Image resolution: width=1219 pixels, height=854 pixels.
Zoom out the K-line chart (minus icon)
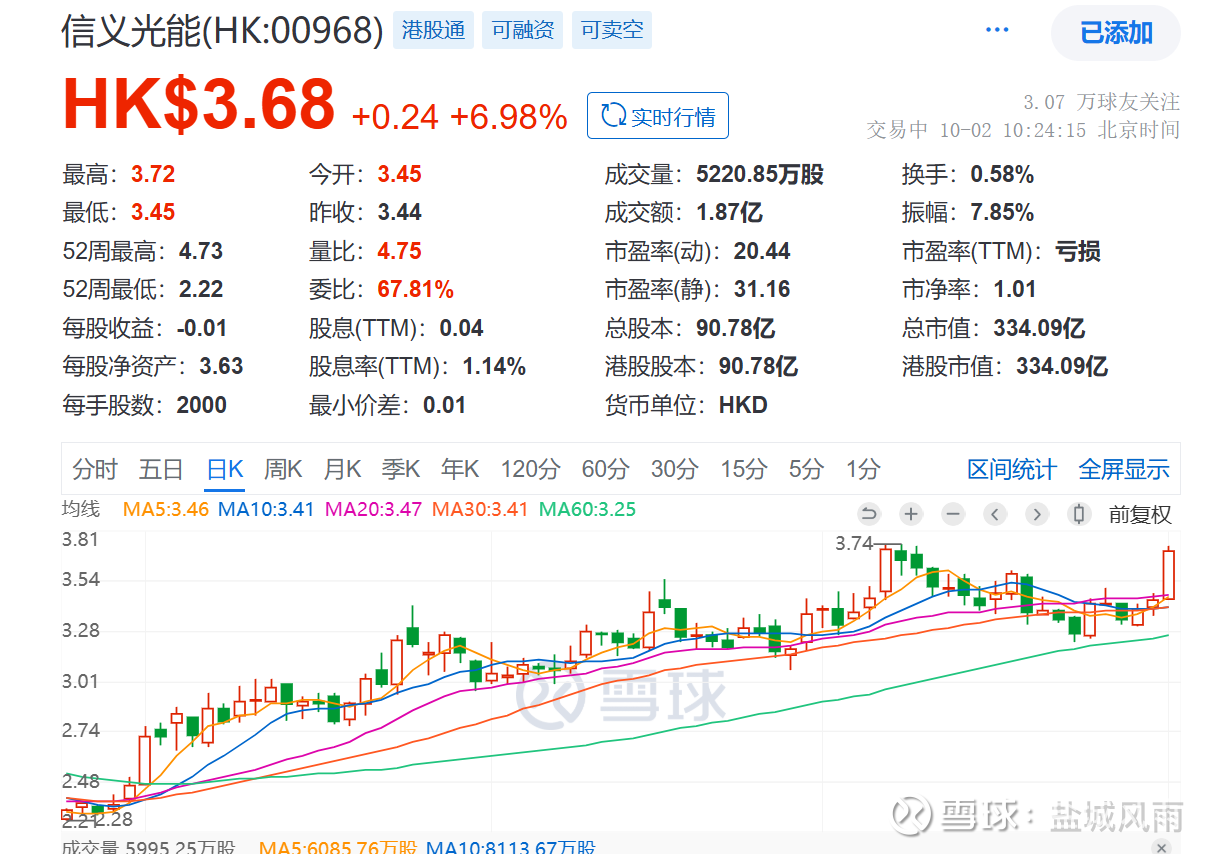pyautogui.click(x=953, y=514)
